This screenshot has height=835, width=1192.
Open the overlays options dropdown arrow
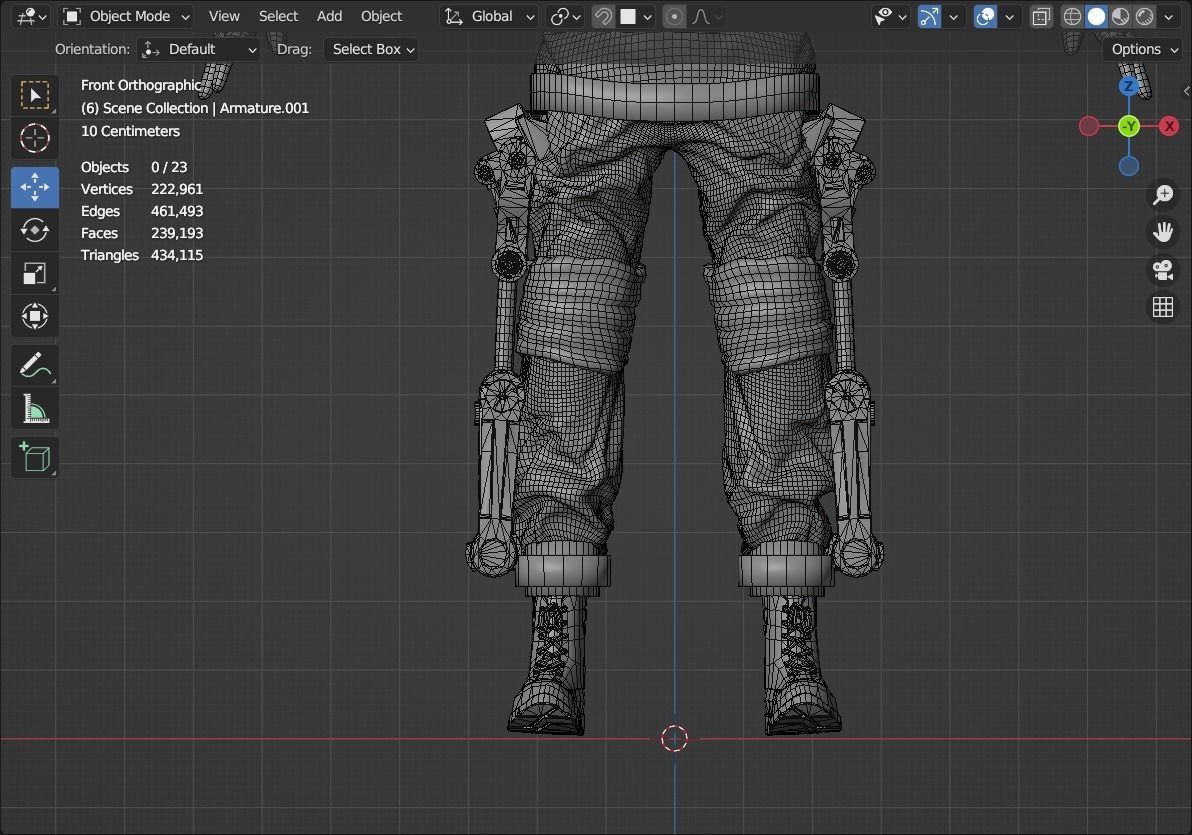[x=1010, y=16]
